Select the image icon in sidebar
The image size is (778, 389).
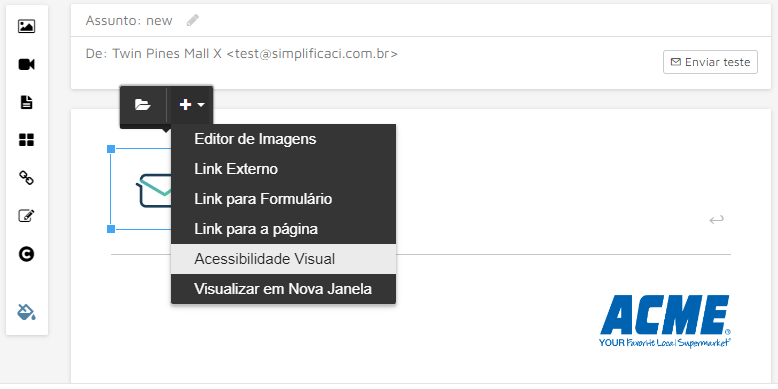pyautogui.click(x=26, y=26)
